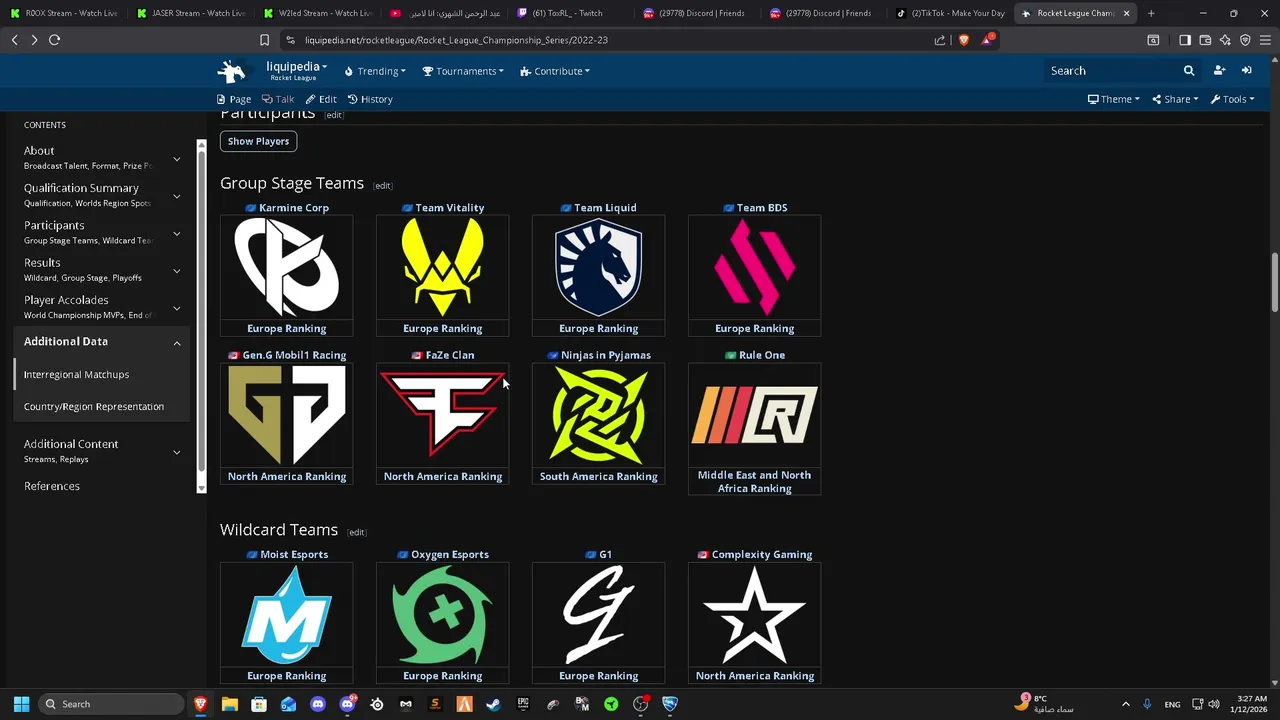
Task: Click the Karmine Corp team logo
Action: (287, 268)
